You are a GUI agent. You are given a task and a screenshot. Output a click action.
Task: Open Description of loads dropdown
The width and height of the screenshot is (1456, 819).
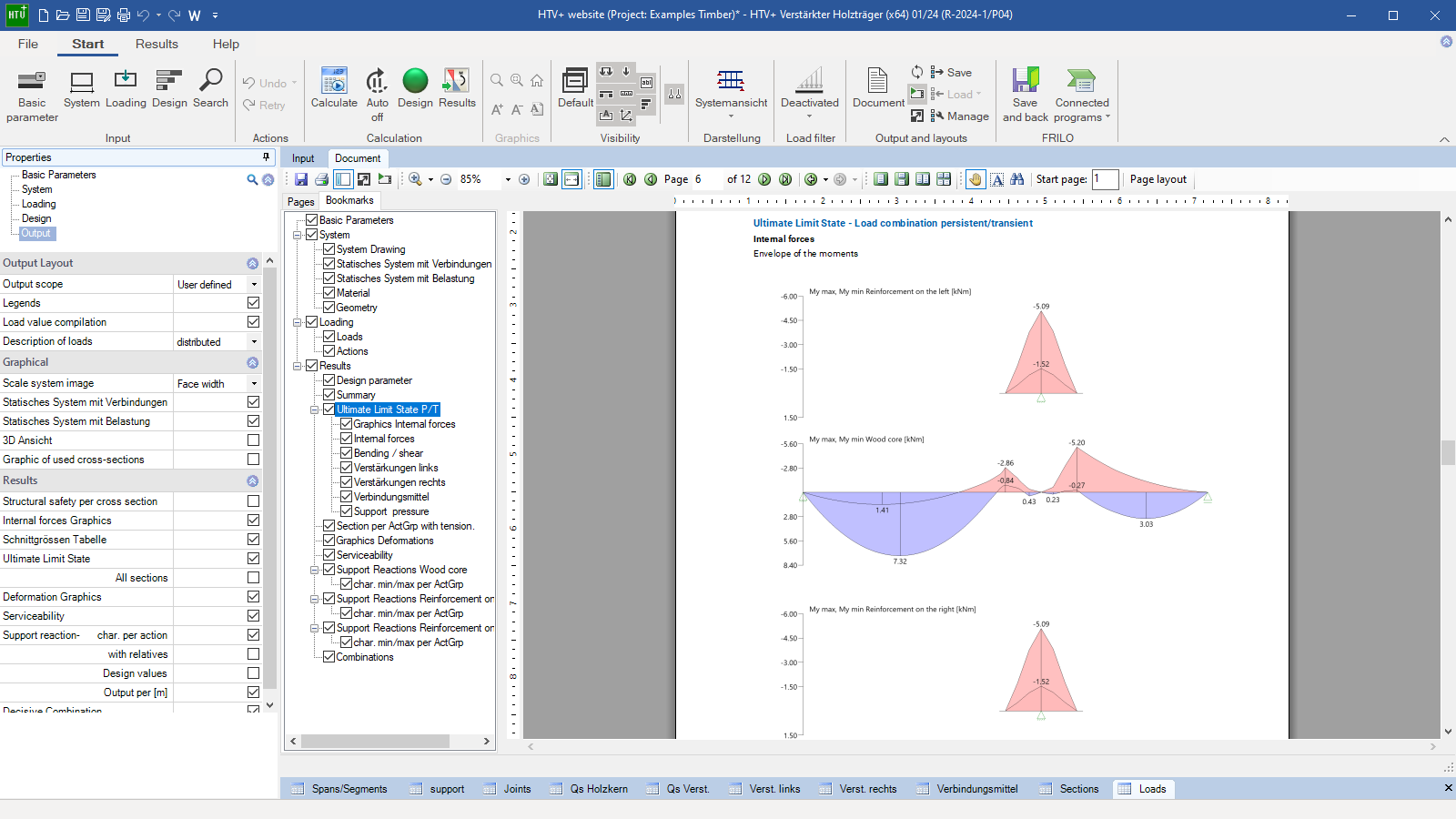click(x=254, y=342)
